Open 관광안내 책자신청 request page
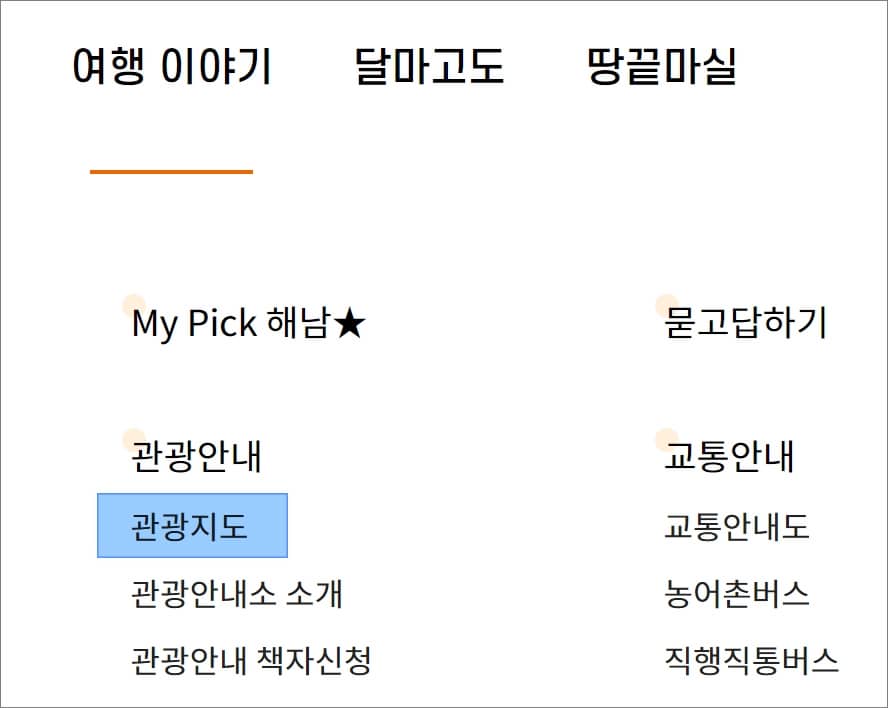The image size is (888, 708). click(251, 660)
